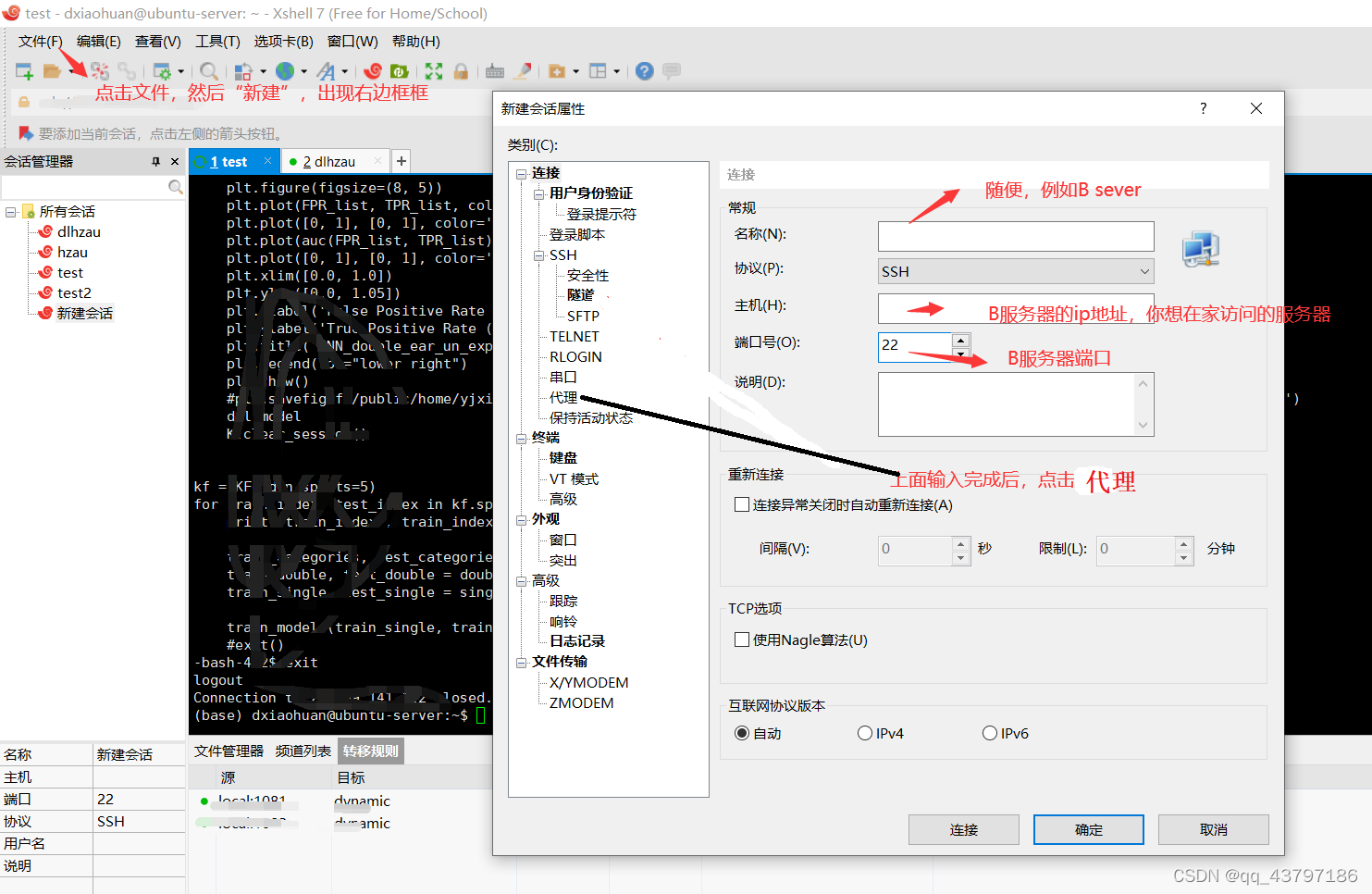
Task: Increase port number with up stepper
Action: tap(960, 340)
